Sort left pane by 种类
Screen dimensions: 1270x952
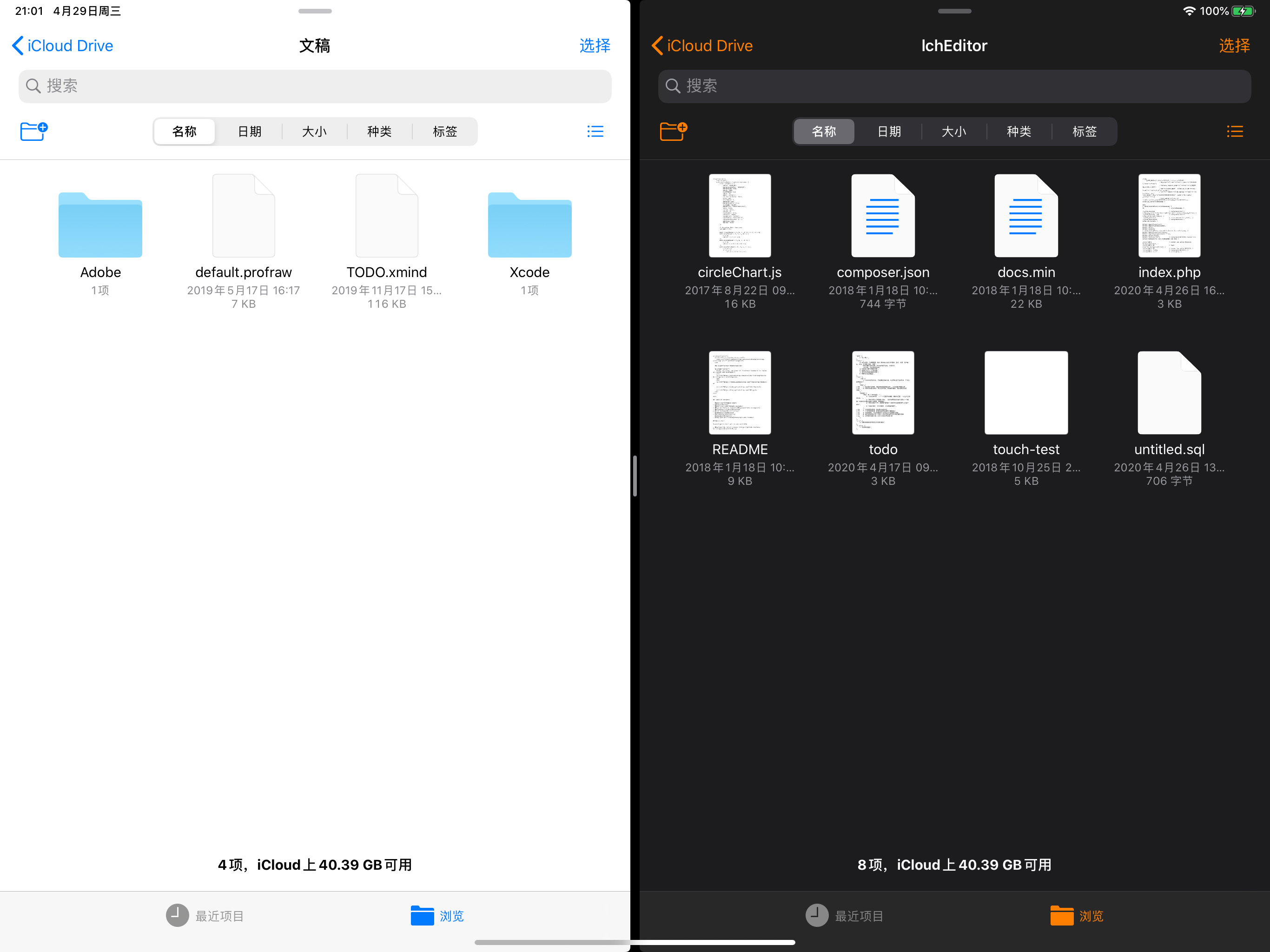coord(379,132)
